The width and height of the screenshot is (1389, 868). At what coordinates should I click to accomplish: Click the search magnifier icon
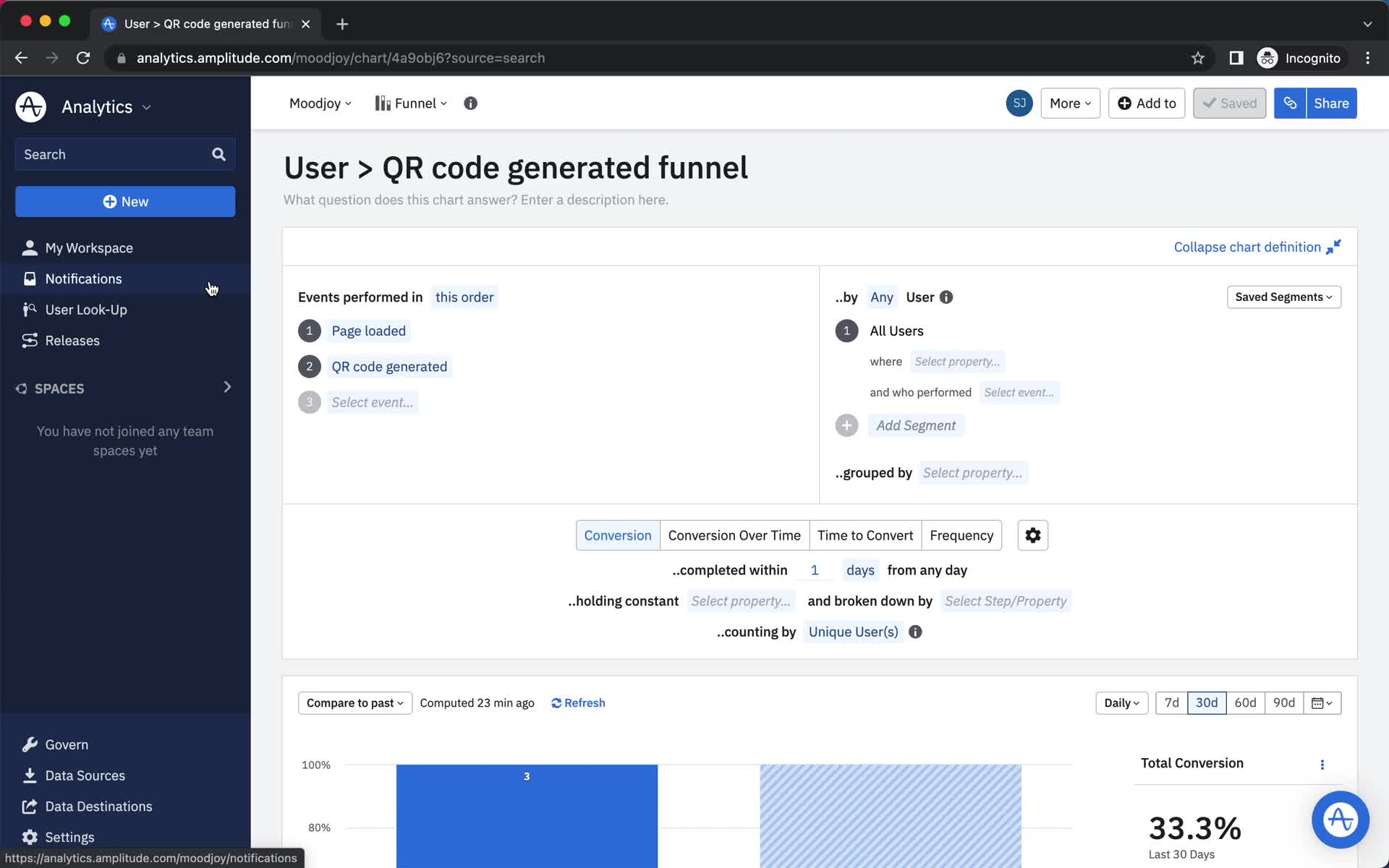click(219, 153)
